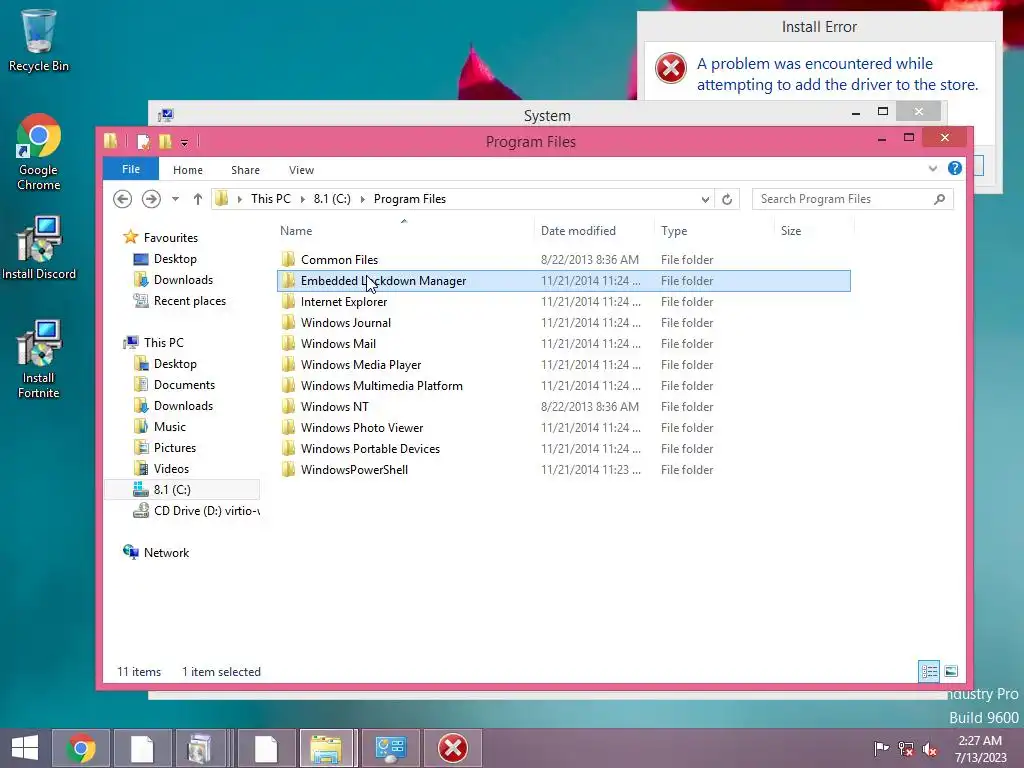This screenshot has height=768, width=1024.
Task: Expand the This PC breadcrumb arrow
Action: pyautogui.click(x=302, y=199)
